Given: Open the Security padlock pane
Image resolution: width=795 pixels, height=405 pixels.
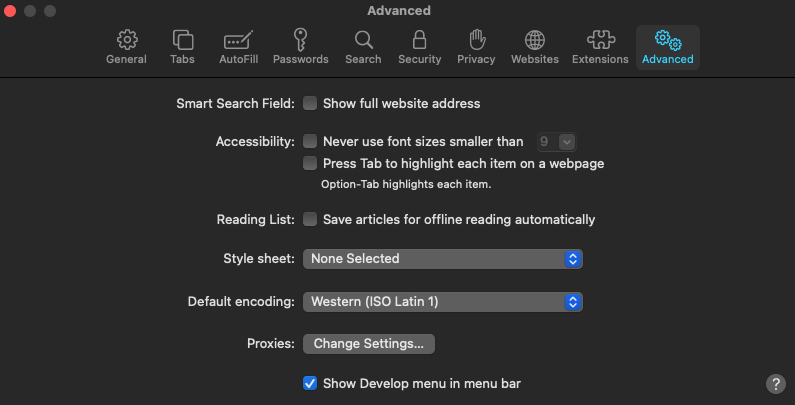Looking at the screenshot, I should (x=419, y=48).
